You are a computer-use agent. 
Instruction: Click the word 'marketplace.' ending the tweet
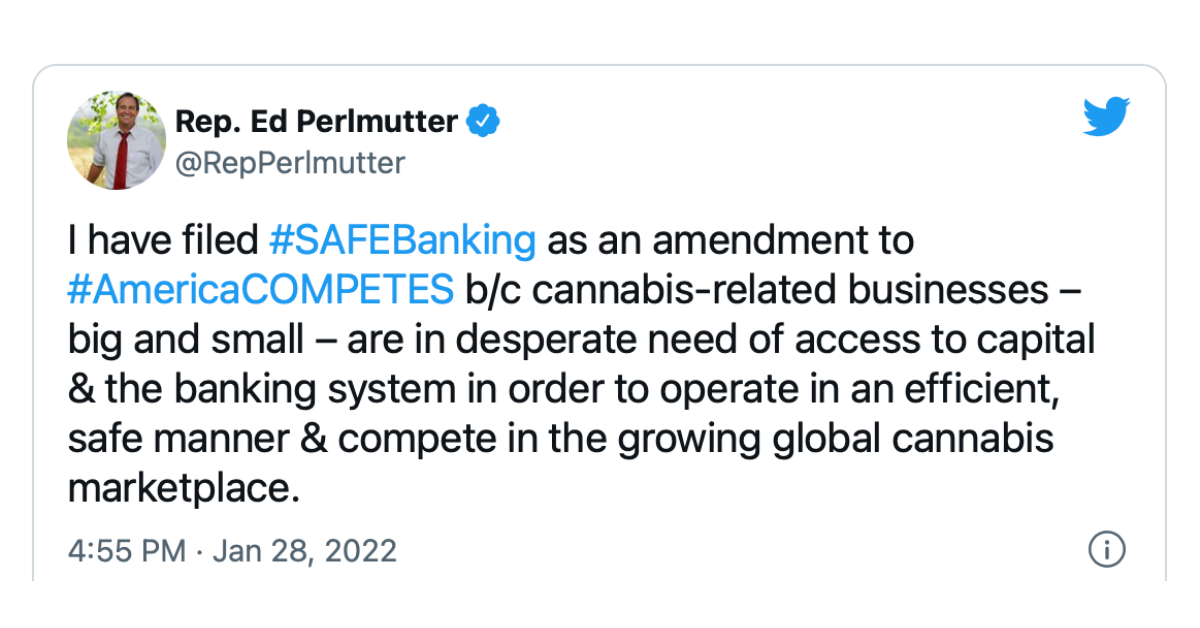pos(184,489)
